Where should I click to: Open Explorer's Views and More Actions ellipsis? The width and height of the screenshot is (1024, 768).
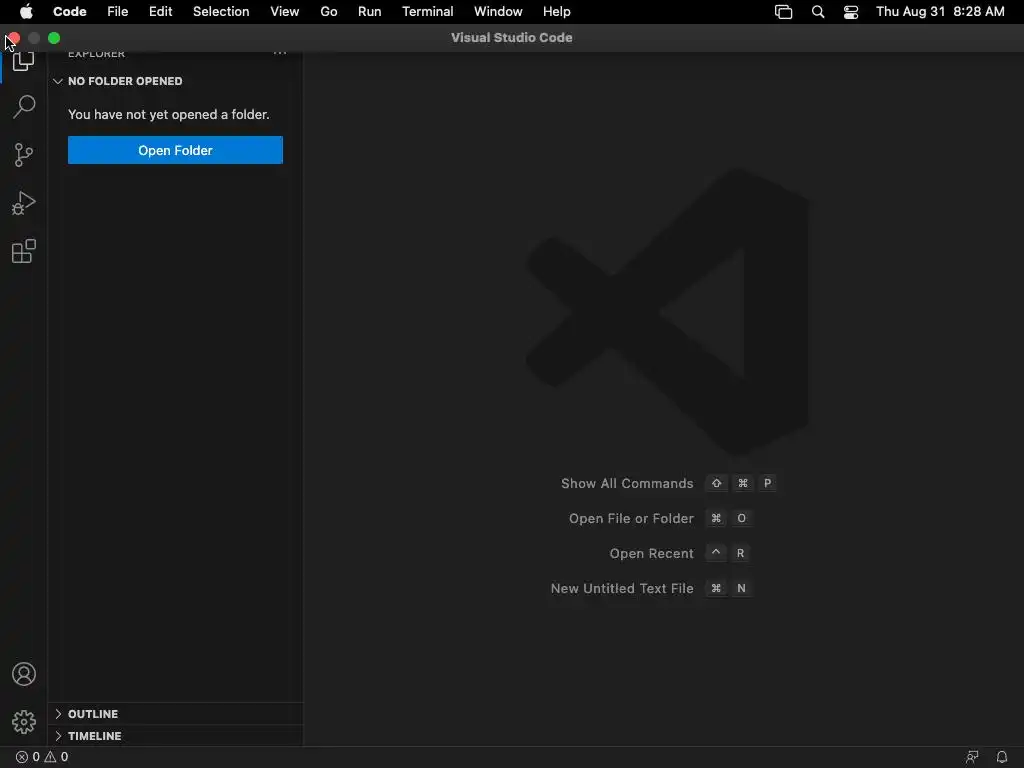pyautogui.click(x=280, y=54)
